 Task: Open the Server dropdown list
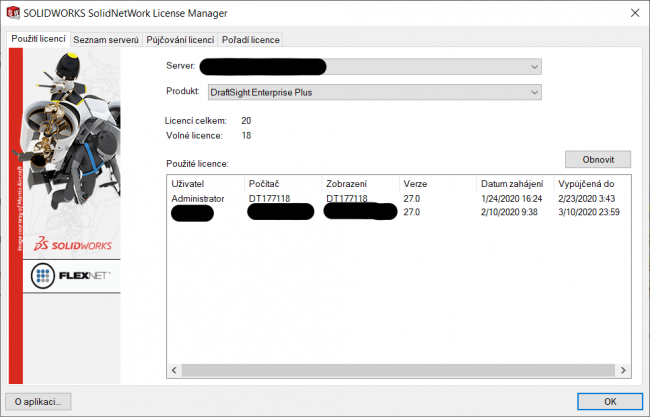(534, 66)
